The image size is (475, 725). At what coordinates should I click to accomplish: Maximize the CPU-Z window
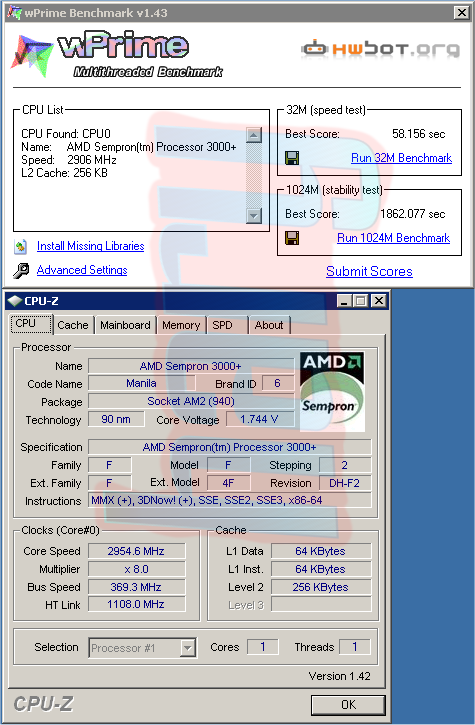pyautogui.click(x=360, y=301)
